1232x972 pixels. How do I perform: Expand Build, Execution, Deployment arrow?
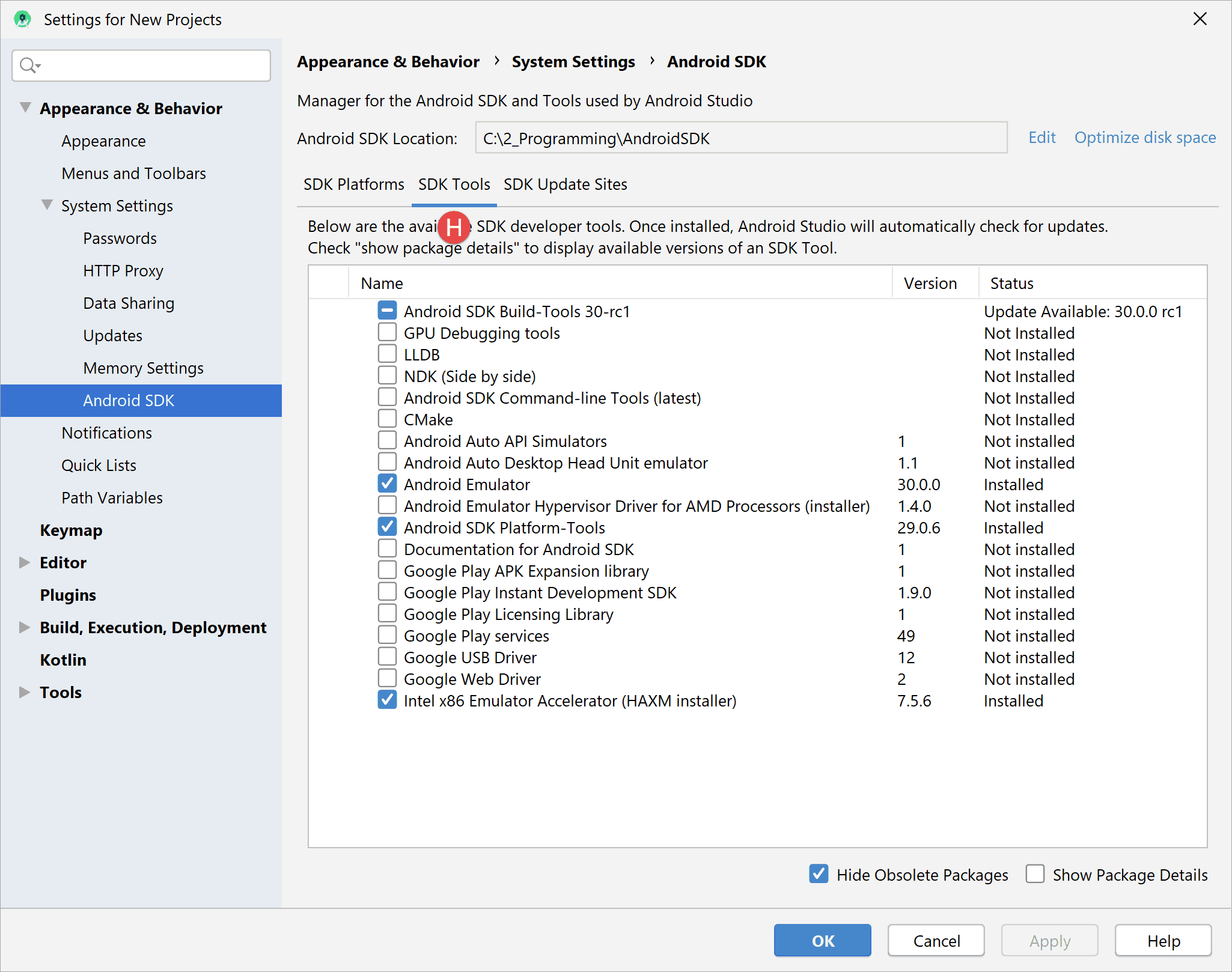[x=25, y=627]
